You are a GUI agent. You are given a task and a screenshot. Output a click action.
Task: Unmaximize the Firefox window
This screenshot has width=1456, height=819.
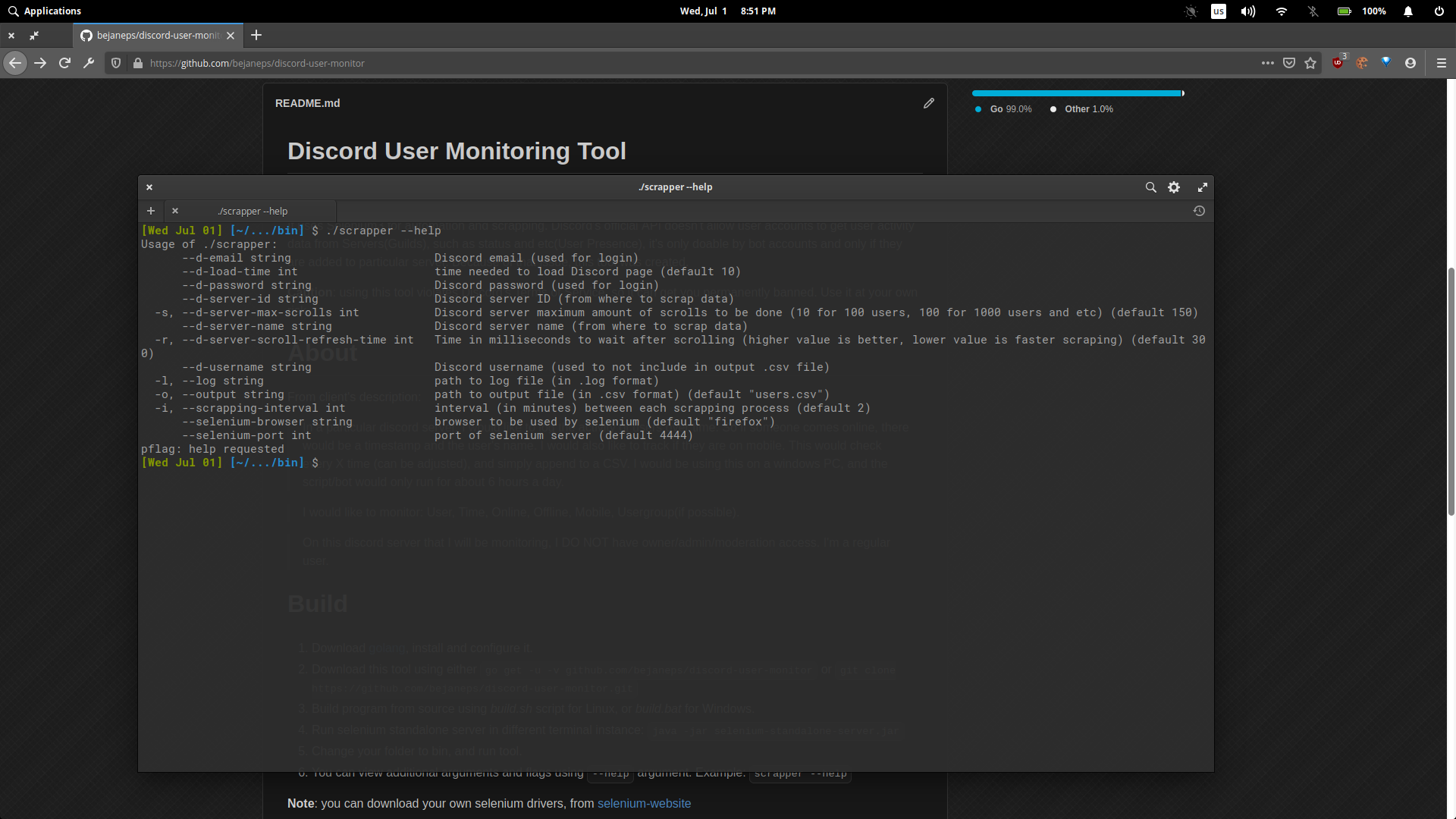point(34,35)
